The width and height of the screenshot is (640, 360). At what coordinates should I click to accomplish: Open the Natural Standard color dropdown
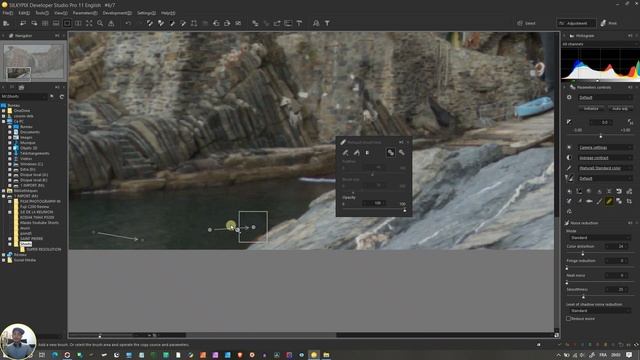[x=605, y=168]
